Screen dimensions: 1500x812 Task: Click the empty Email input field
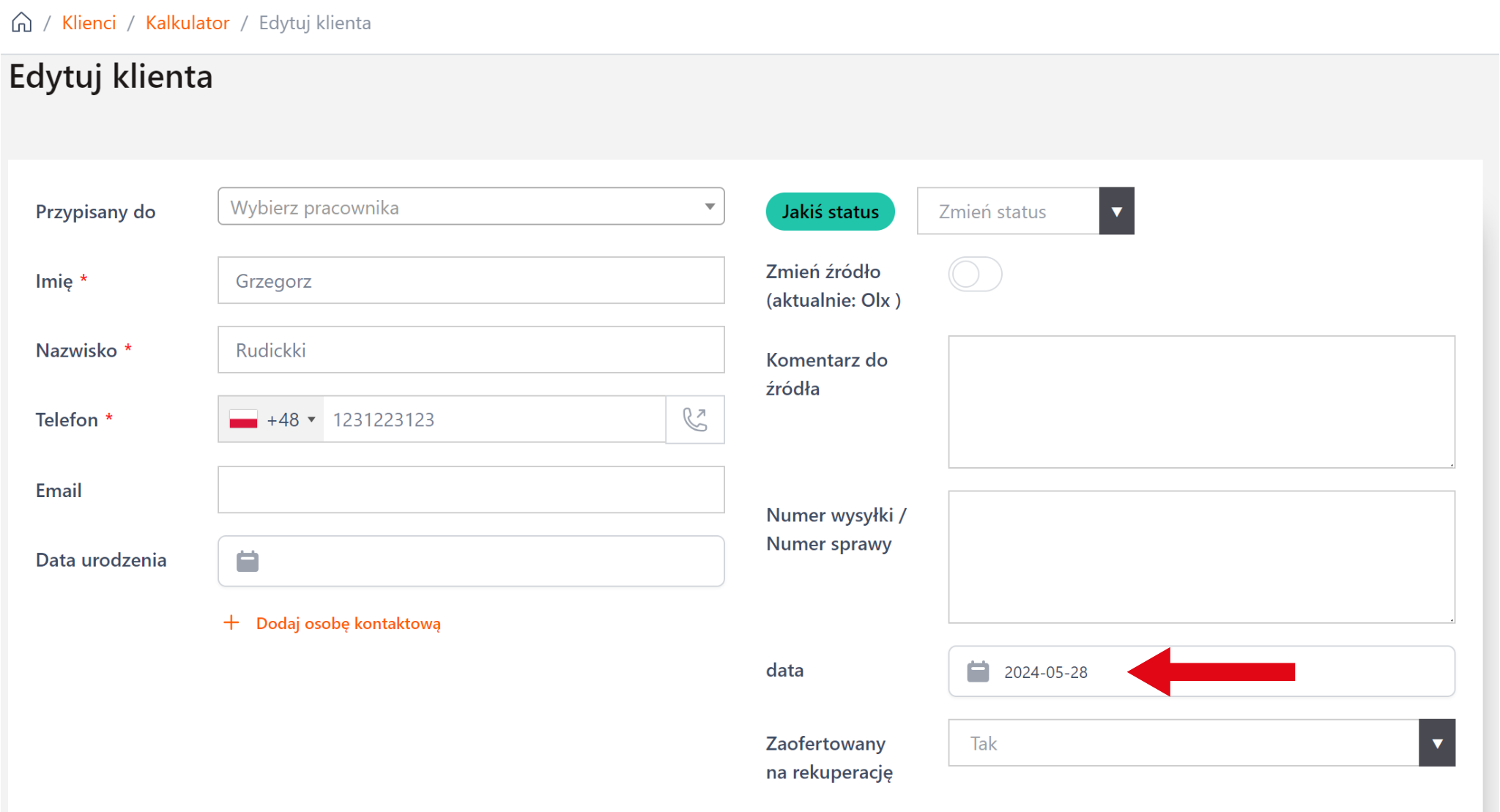[x=470, y=490]
